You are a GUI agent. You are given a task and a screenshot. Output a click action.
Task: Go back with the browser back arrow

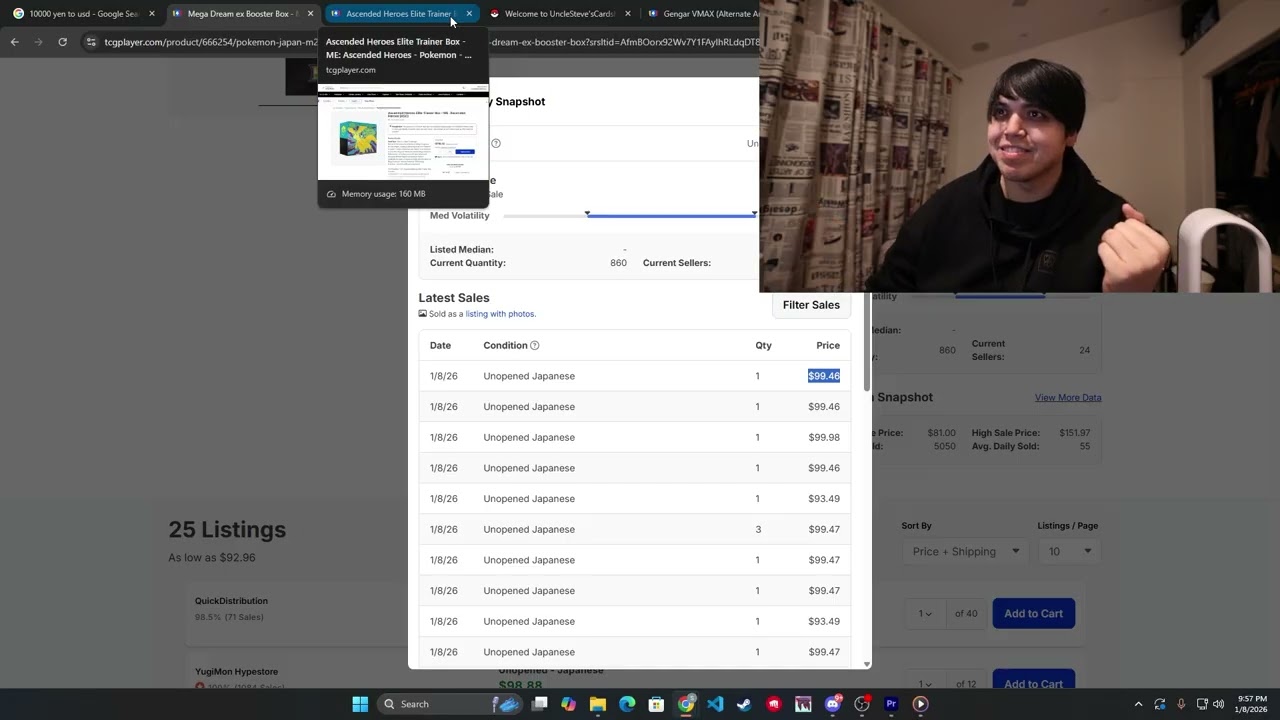[14, 42]
